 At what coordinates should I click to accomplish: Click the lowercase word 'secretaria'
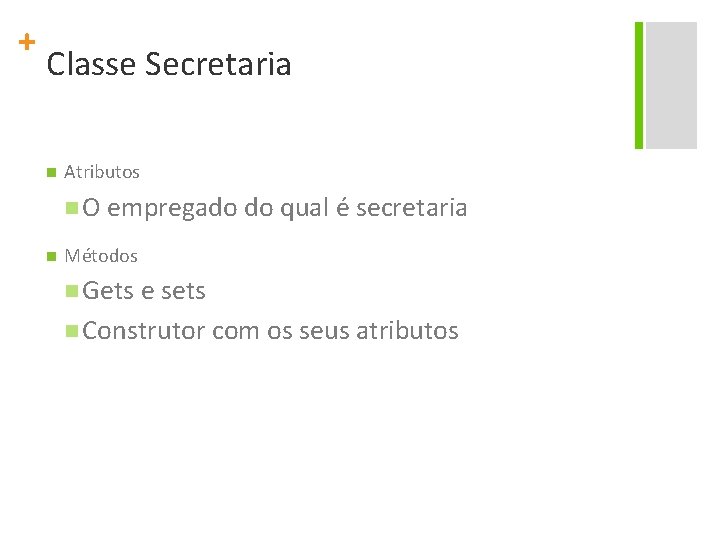click(x=411, y=208)
